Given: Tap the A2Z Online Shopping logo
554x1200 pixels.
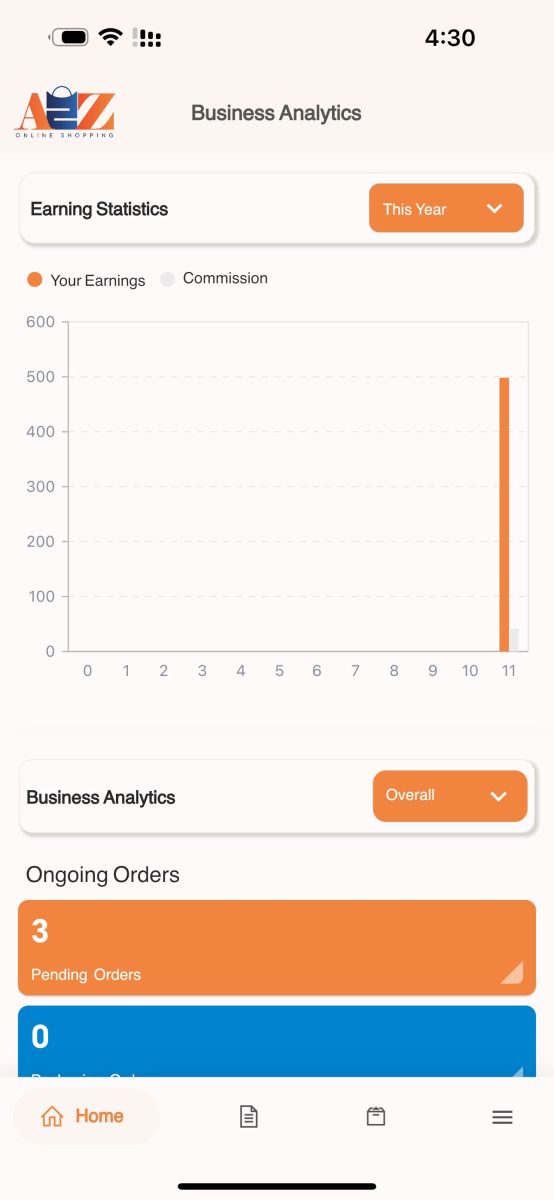Looking at the screenshot, I should (x=65, y=112).
